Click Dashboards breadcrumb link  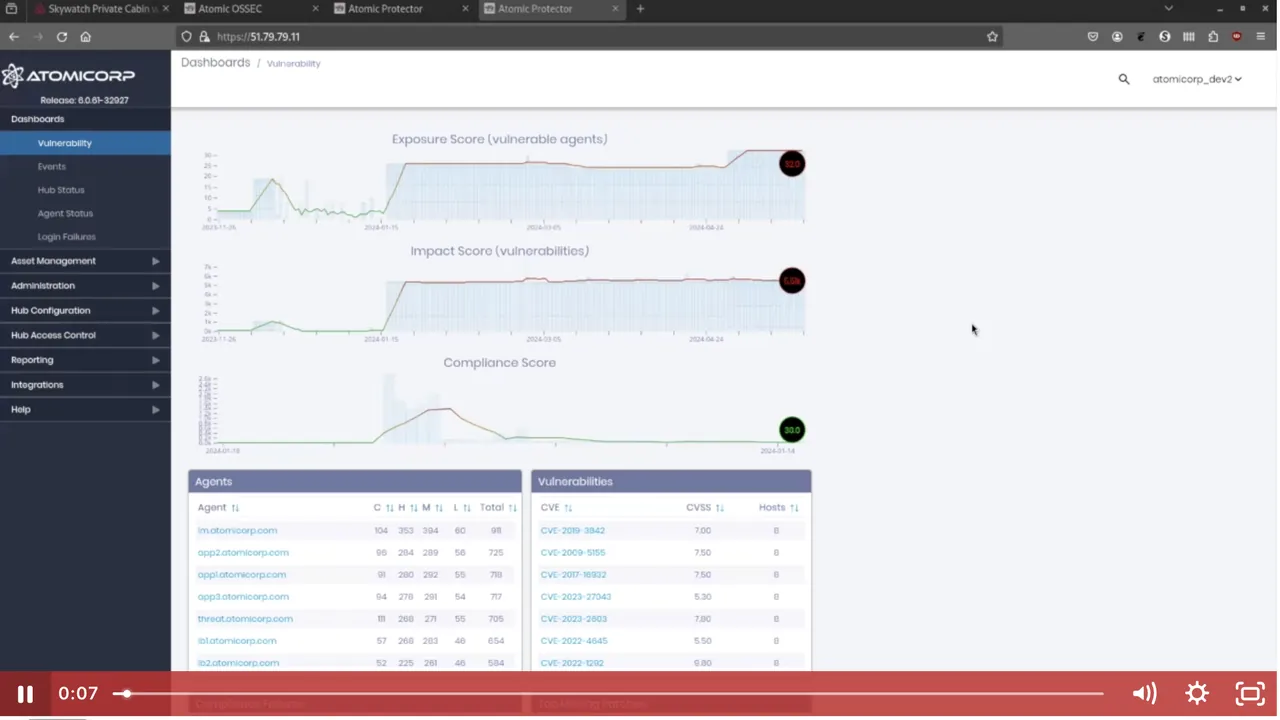215,62
